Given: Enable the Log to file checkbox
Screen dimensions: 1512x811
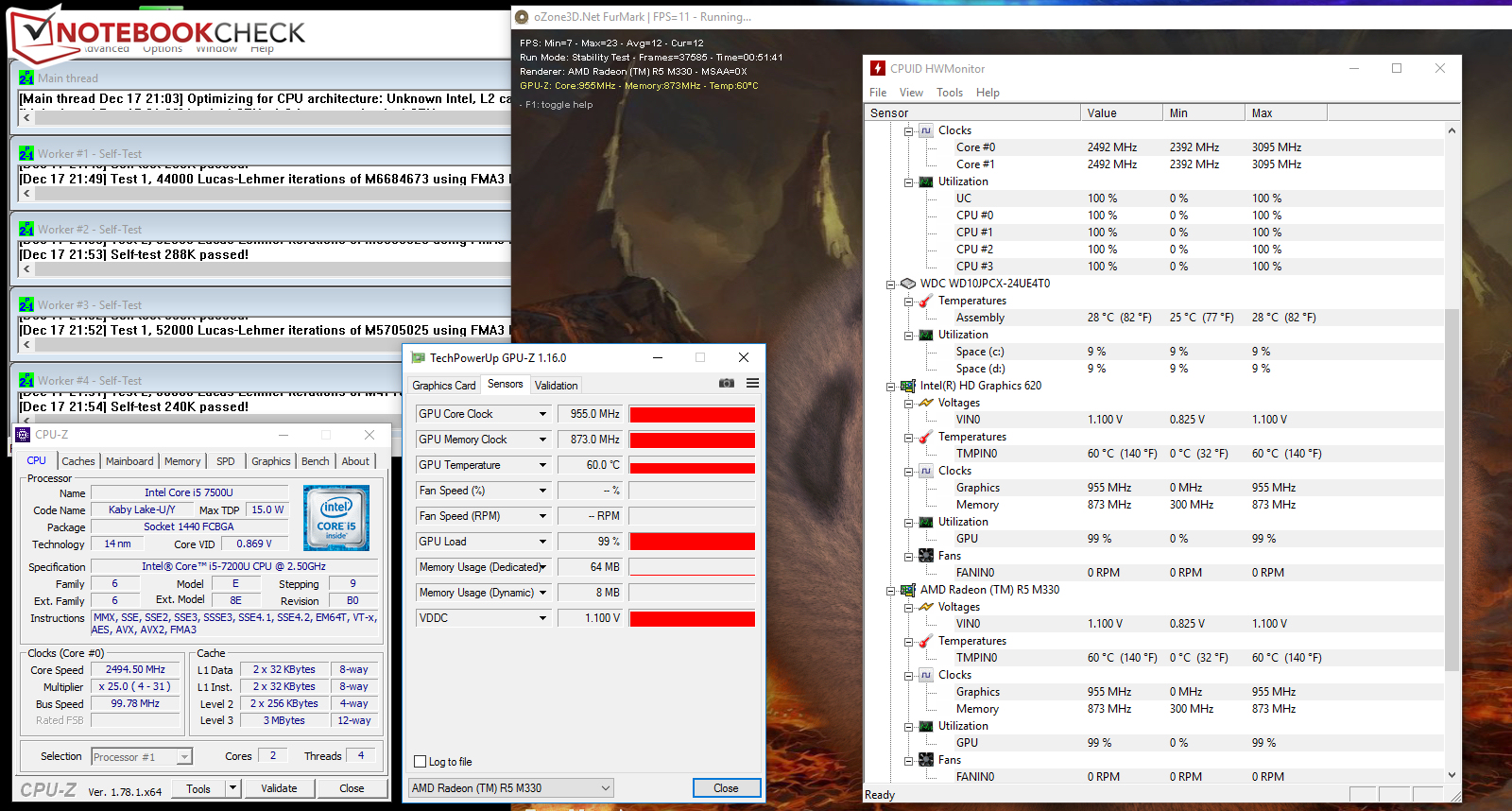Looking at the screenshot, I should [421, 762].
